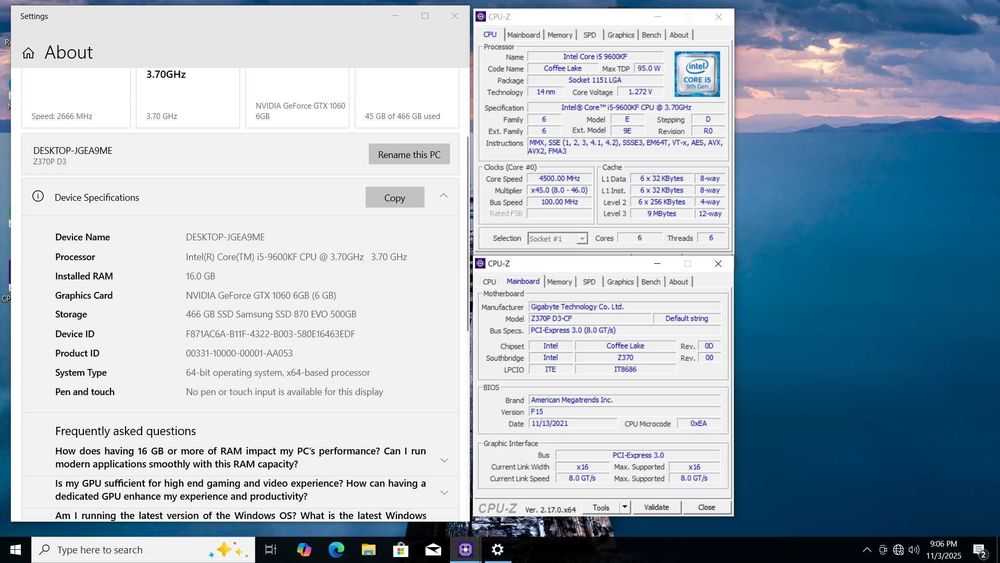The width and height of the screenshot is (1000, 563).
Task: Switch to CPU-Z using the taskbar icon
Action: 466,550
